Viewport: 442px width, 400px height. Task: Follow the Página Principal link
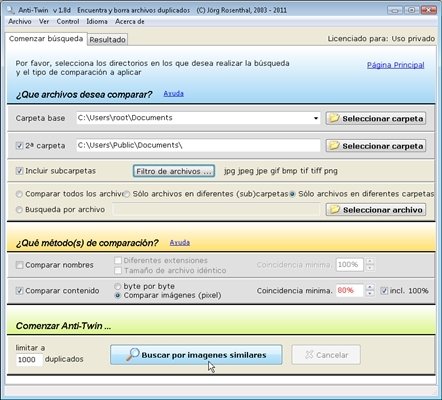click(395, 65)
